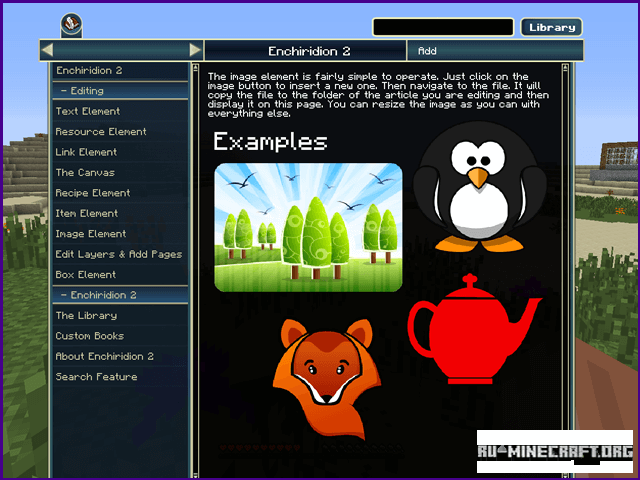Open the Box Element article
Image resolution: width=640 pixels, height=480 pixels.
click(120, 274)
